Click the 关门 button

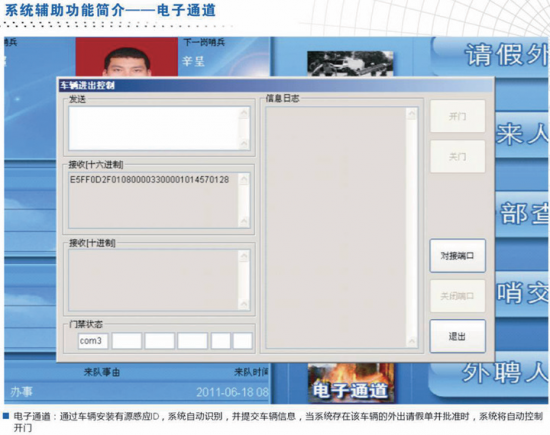pos(458,156)
